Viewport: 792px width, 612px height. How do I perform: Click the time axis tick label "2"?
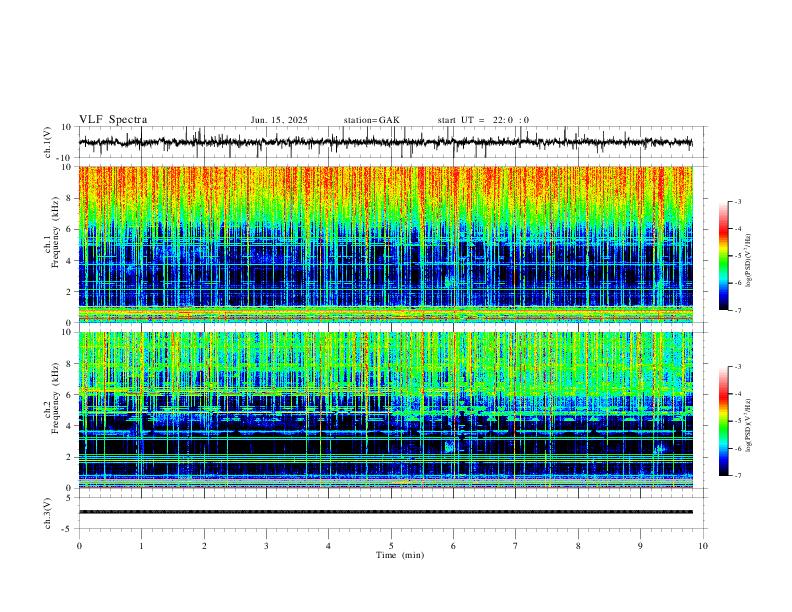coord(204,546)
